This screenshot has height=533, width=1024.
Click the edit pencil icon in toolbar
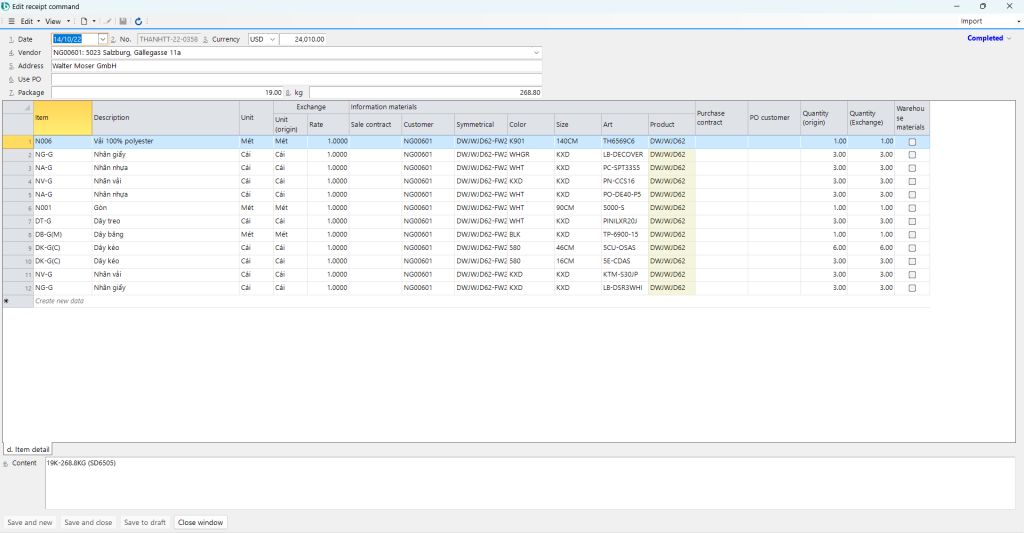[108, 21]
